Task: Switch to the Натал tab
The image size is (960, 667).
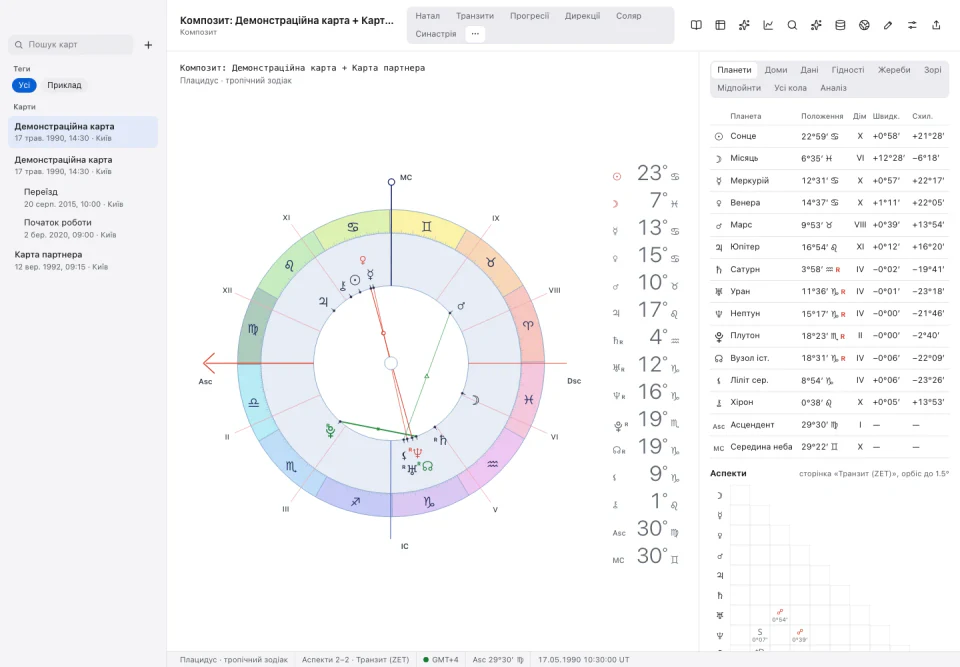Action: tap(427, 16)
